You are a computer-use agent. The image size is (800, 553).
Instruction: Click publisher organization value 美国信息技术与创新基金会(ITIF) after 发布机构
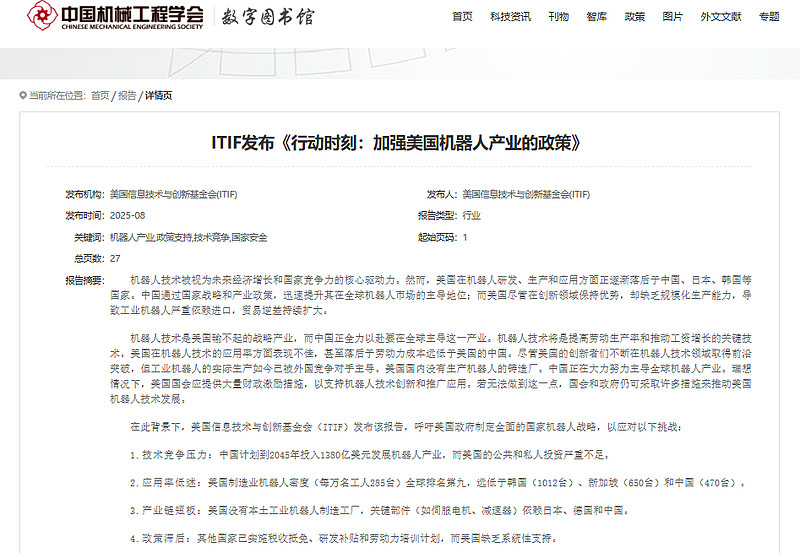tap(173, 194)
